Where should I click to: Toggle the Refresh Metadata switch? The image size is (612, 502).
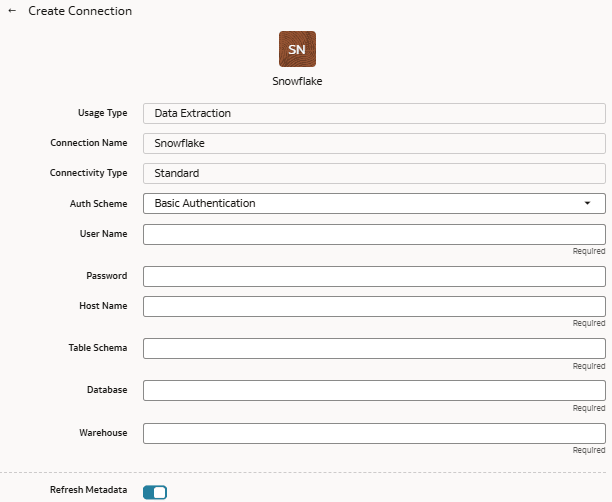[x=155, y=492]
